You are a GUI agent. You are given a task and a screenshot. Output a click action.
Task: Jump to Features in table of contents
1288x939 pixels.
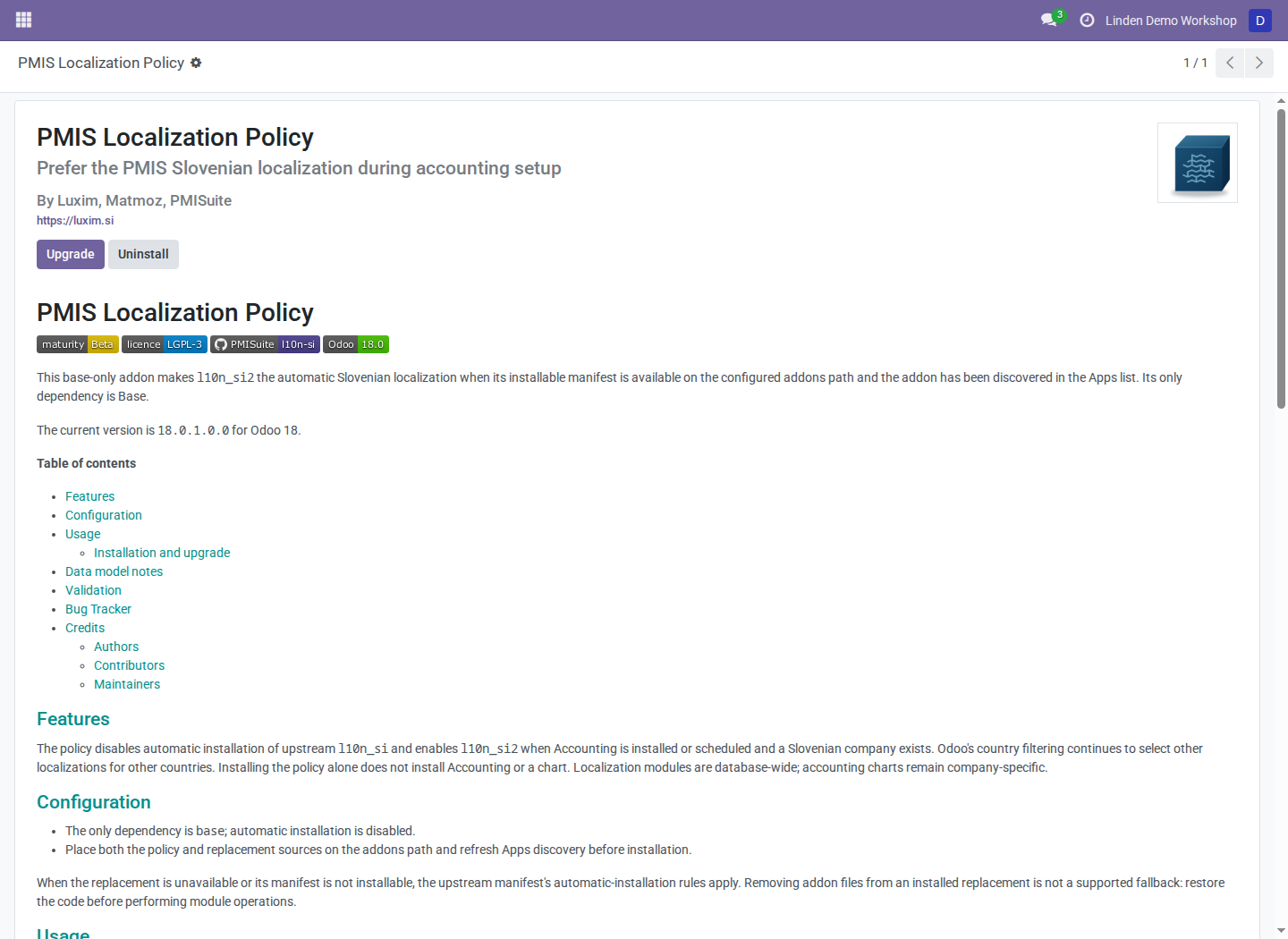[89, 496]
